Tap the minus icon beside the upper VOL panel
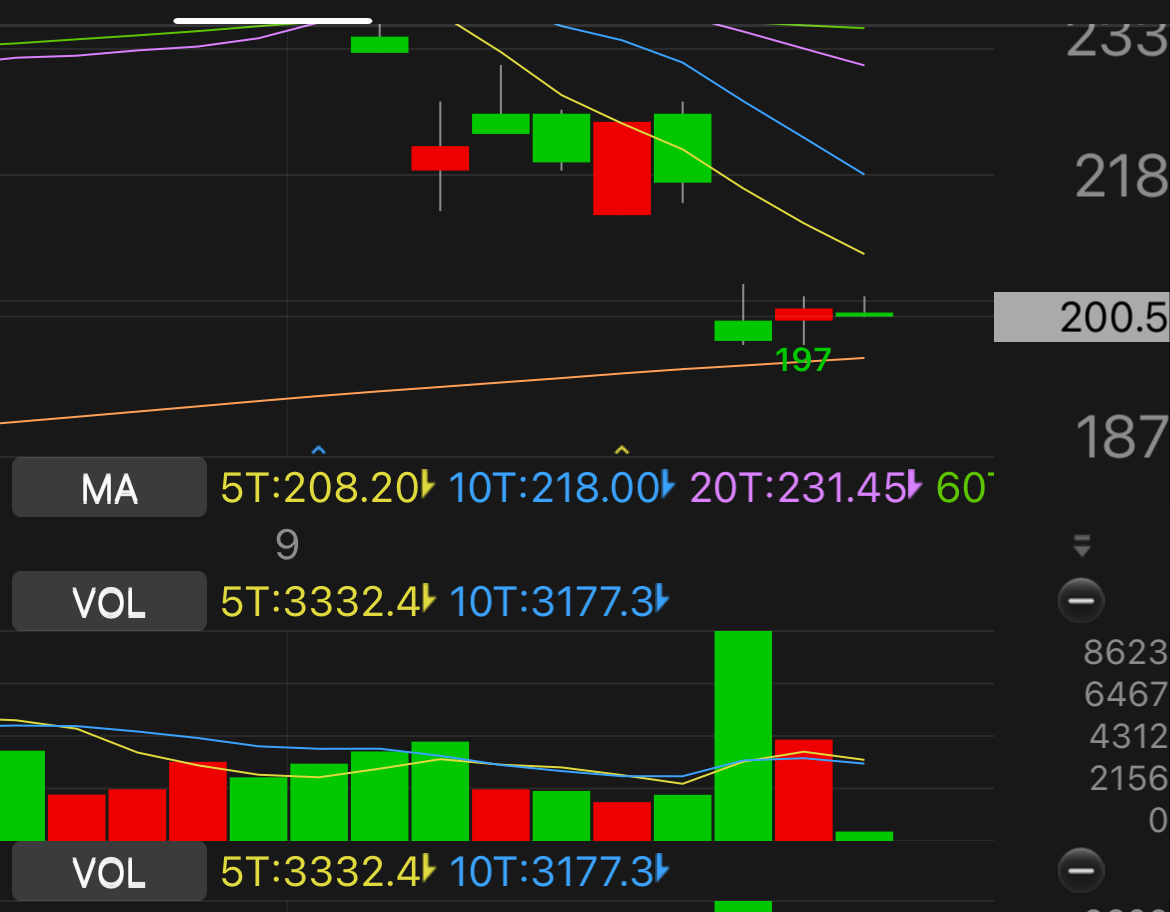Screen dimensions: 1170x912 (1081, 601)
